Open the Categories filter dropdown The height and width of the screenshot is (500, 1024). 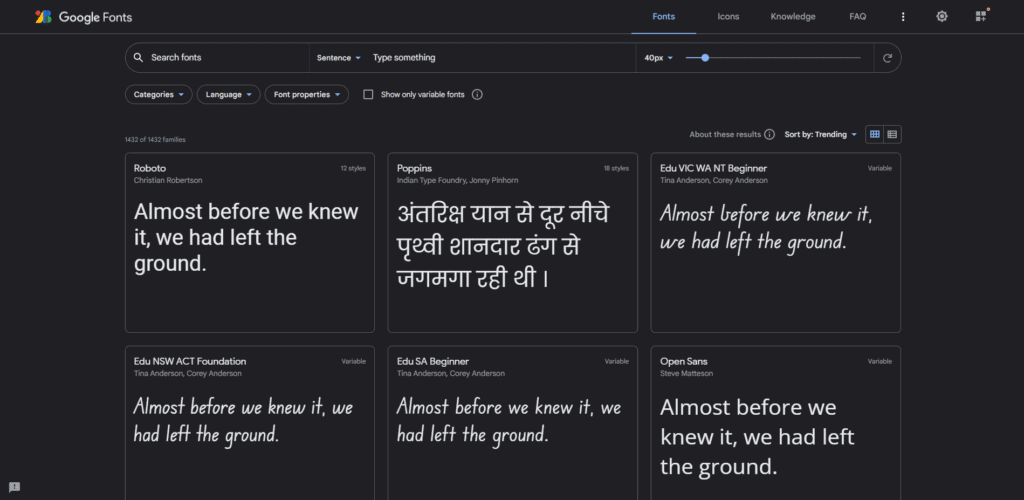click(x=159, y=95)
